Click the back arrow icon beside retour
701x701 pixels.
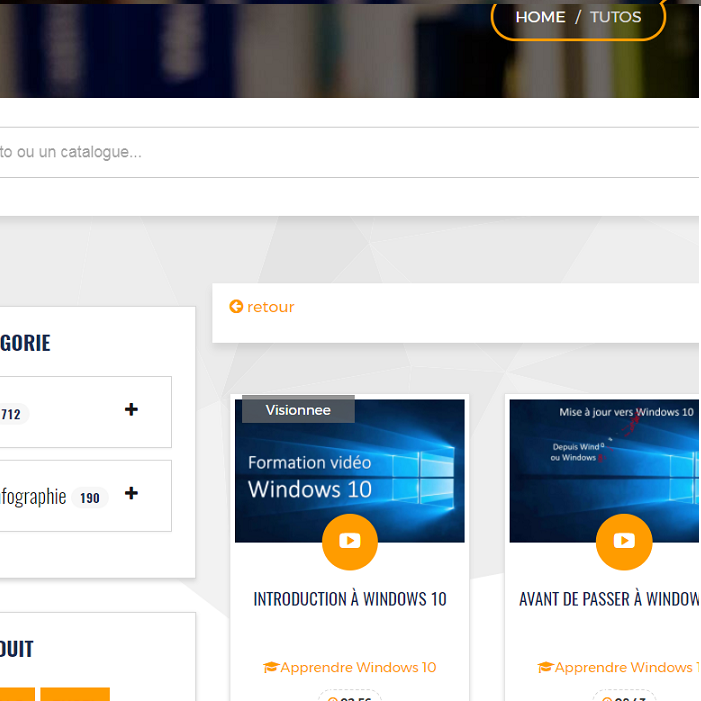point(236,307)
